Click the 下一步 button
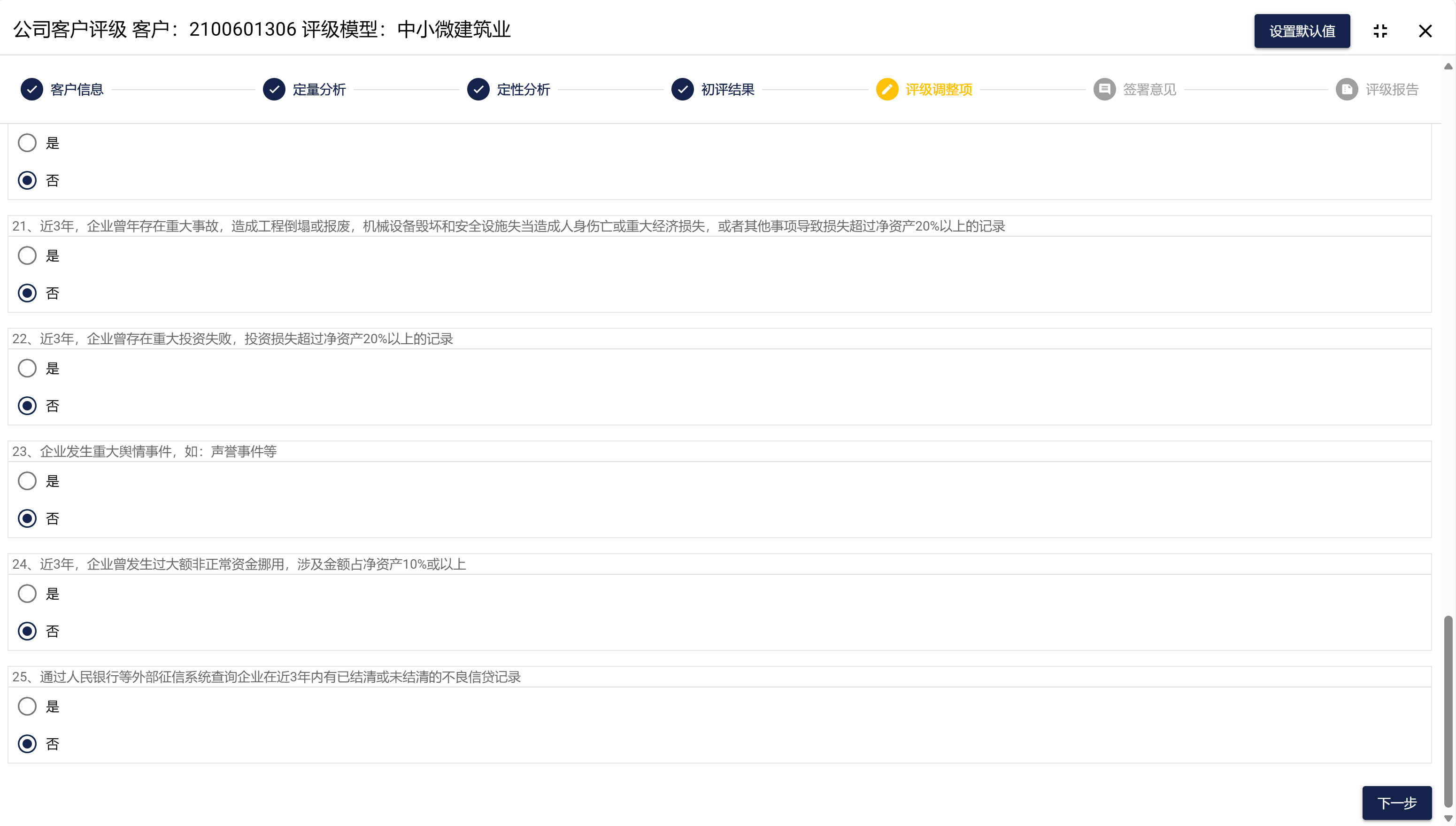Viewport: 1456px width, 826px height. click(x=1396, y=803)
